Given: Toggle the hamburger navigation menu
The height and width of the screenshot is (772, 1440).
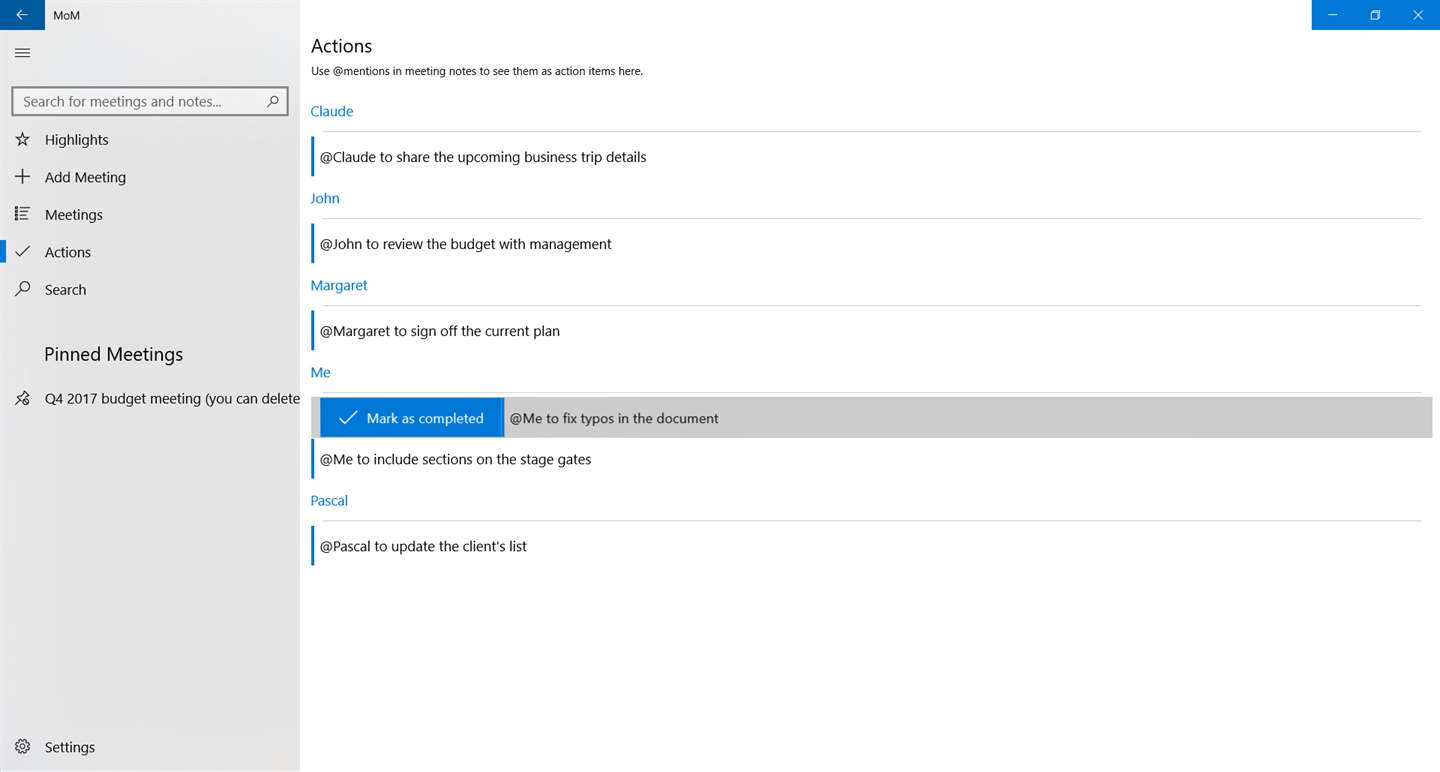Looking at the screenshot, I should pyautogui.click(x=22, y=53).
